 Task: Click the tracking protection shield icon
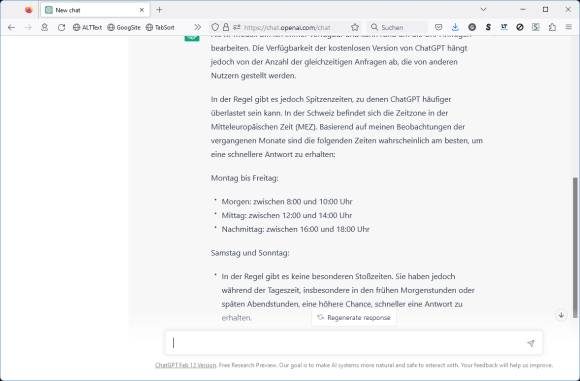[215, 27]
